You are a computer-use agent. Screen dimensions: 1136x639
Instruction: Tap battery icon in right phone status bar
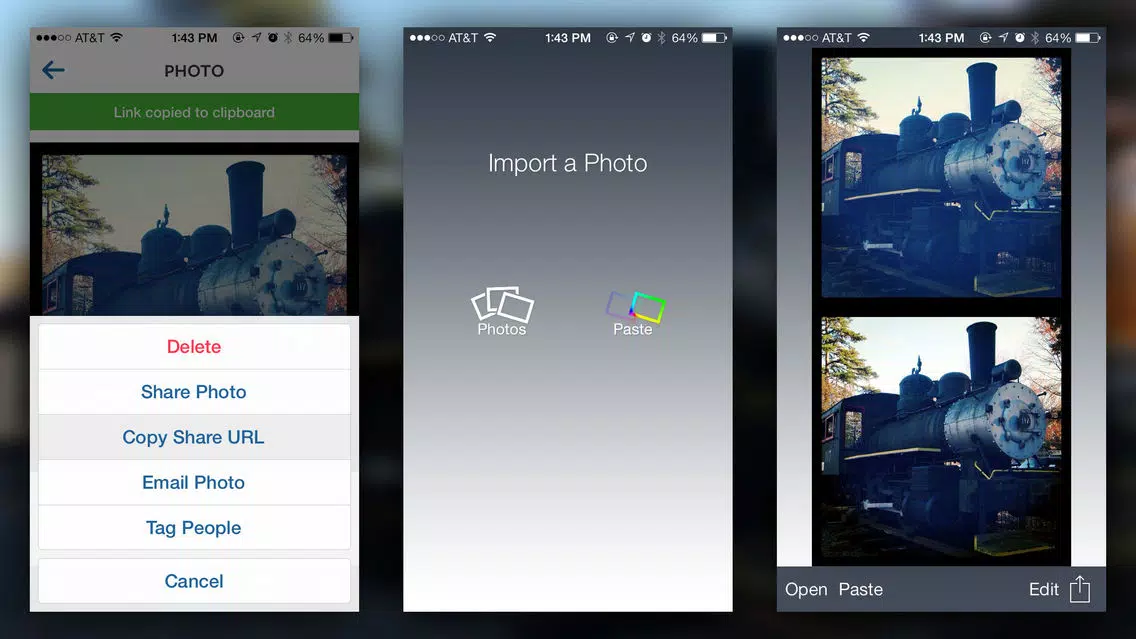(1087, 38)
